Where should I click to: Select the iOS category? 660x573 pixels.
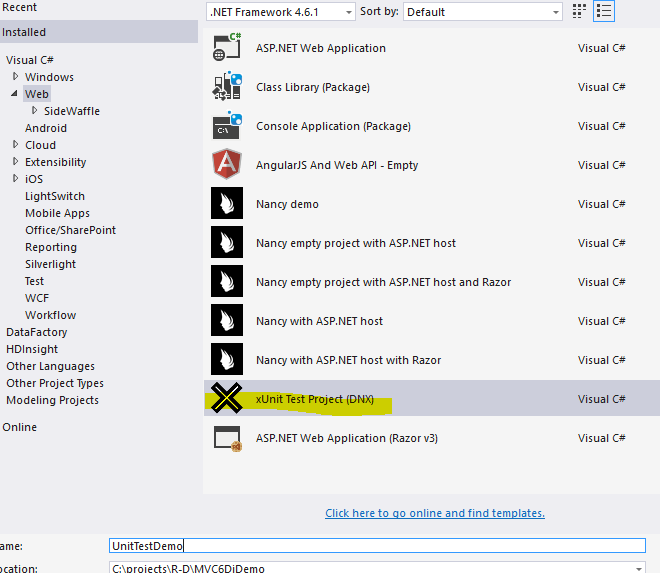point(34,179)
